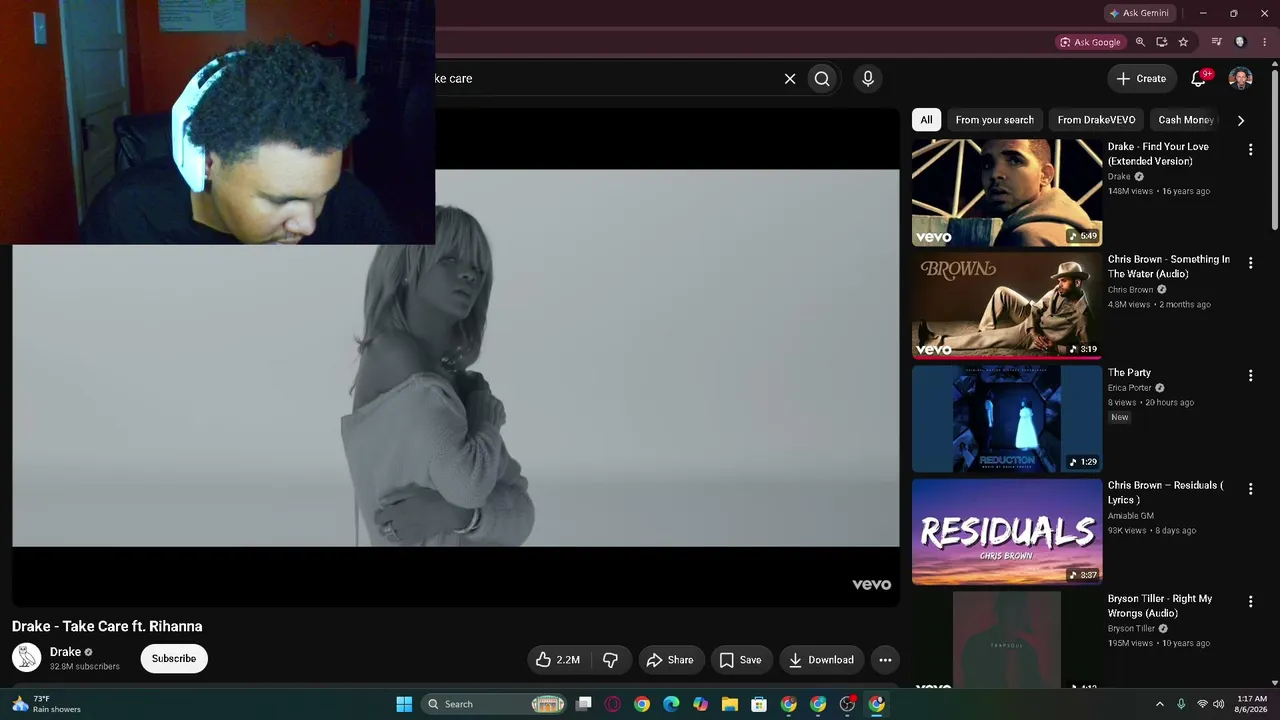
Task: Click the Take Care video player
Action: tap(456, 358)
